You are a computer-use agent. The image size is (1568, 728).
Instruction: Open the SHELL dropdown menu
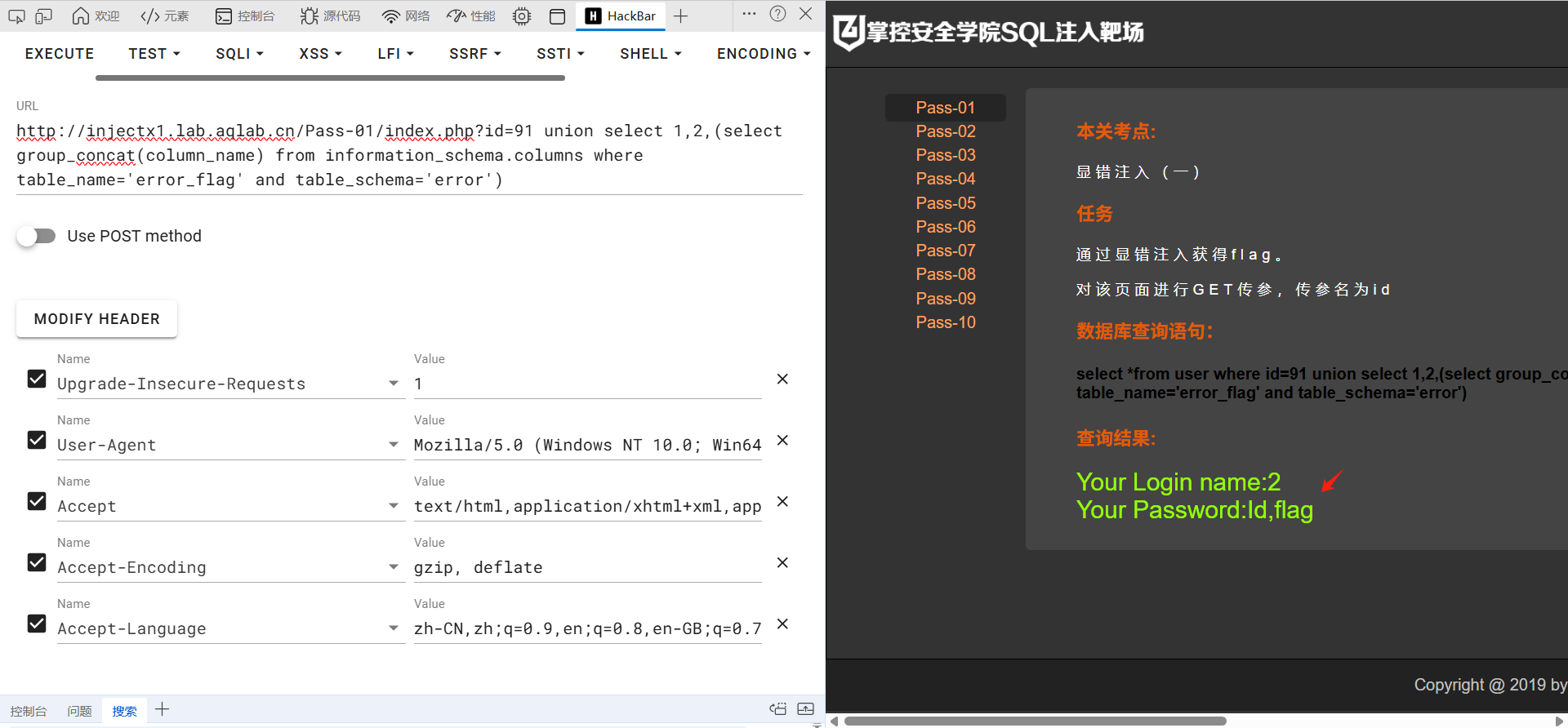point(650,54)
